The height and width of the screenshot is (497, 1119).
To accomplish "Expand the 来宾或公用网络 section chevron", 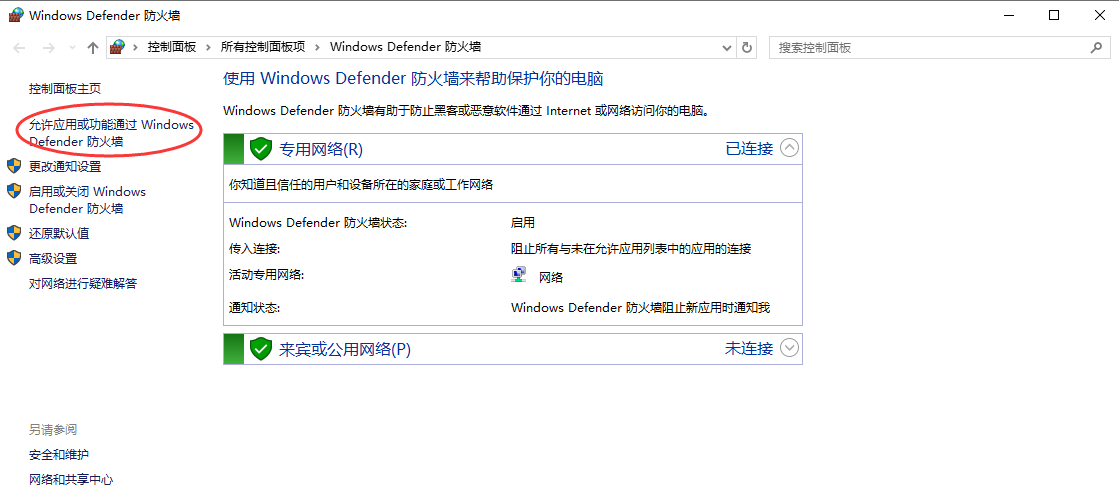I will [x=789, y=348].
